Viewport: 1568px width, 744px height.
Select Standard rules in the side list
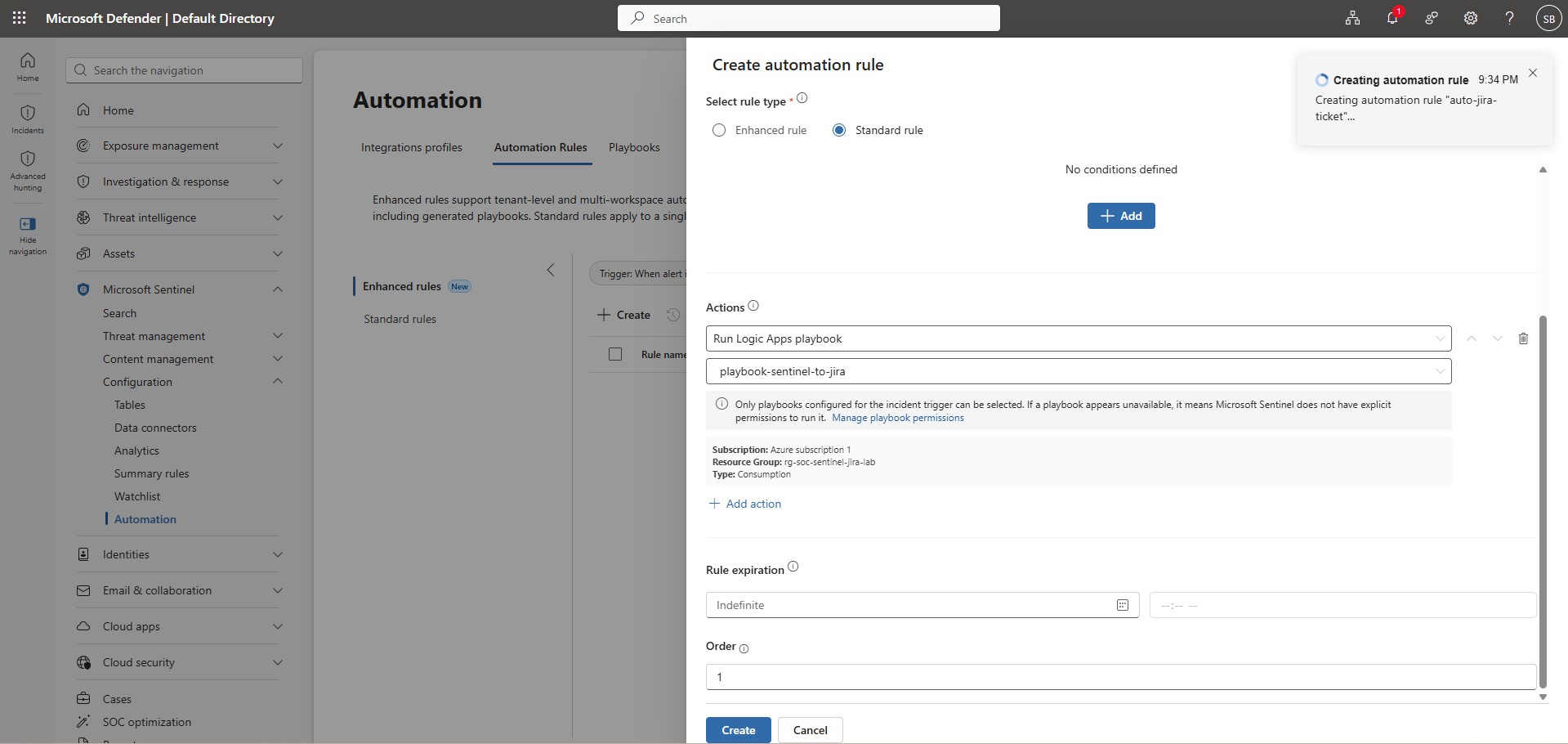[400, 319]
